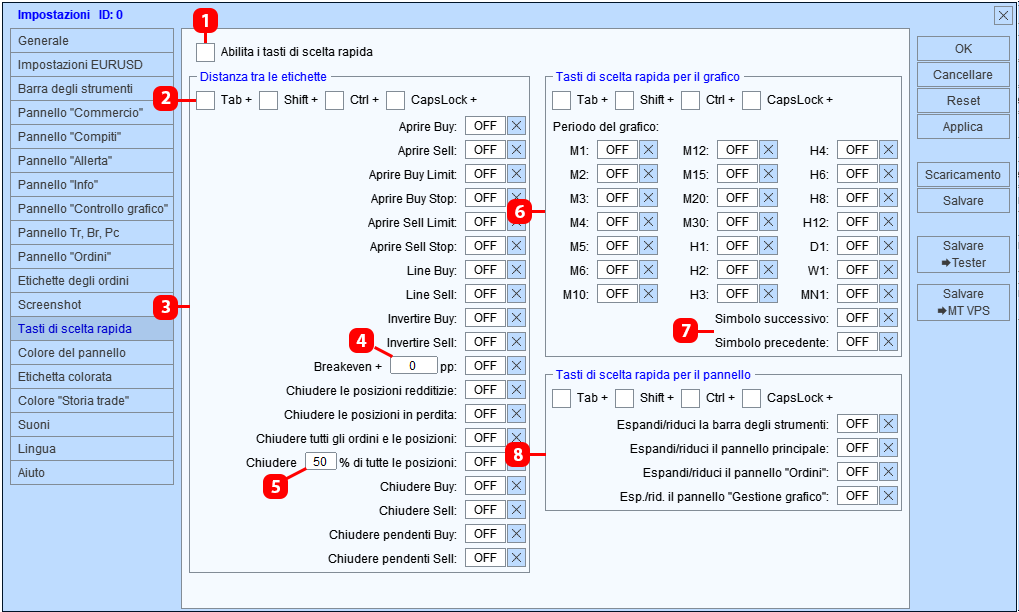Viewport: 1019px width, 612px height.
Task: Set hotkey field for Chiudere tutti gli ordini
Action: [x=485, y=439]
